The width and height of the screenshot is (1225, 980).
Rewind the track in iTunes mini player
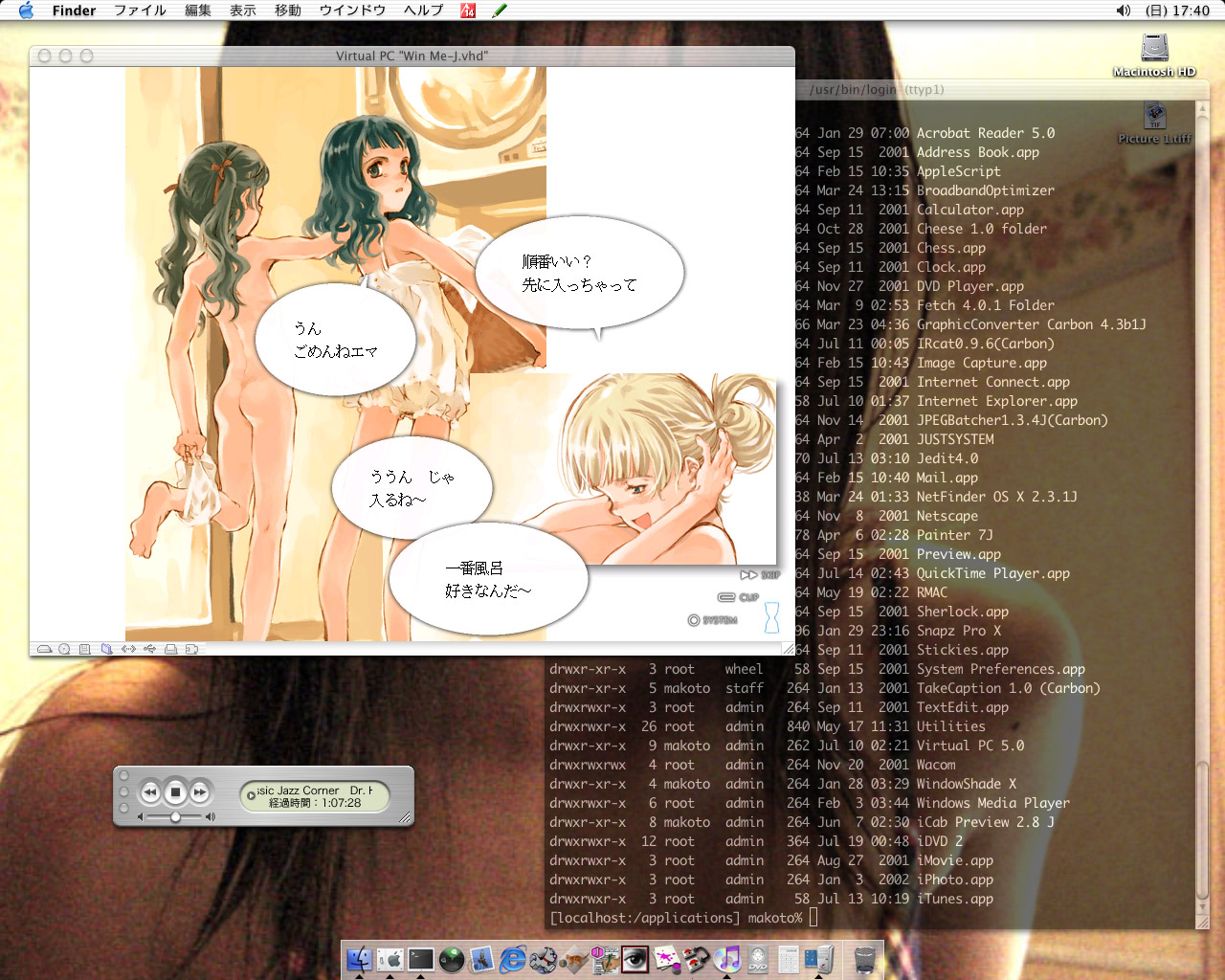150,792
